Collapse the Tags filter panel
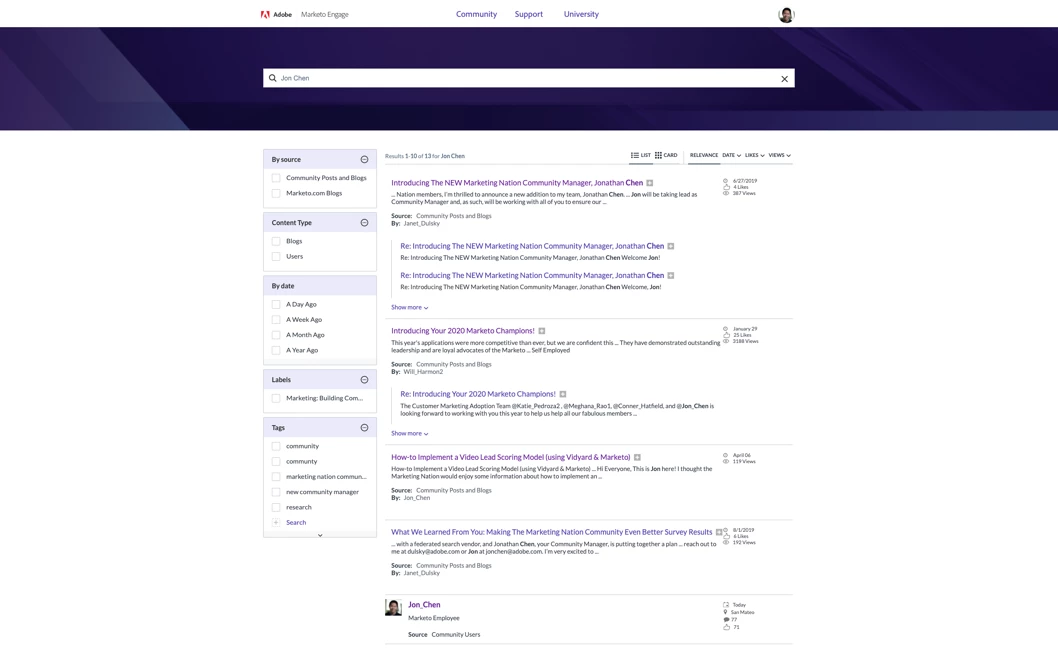The image size is (1058, 649). tap(364, 428)
